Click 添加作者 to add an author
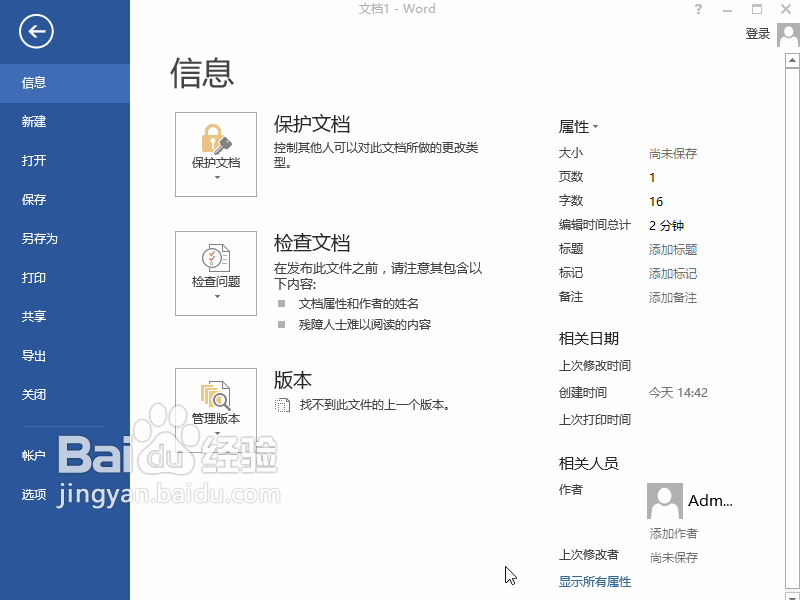The image size is (800, 600). click(x=673, y=534)
